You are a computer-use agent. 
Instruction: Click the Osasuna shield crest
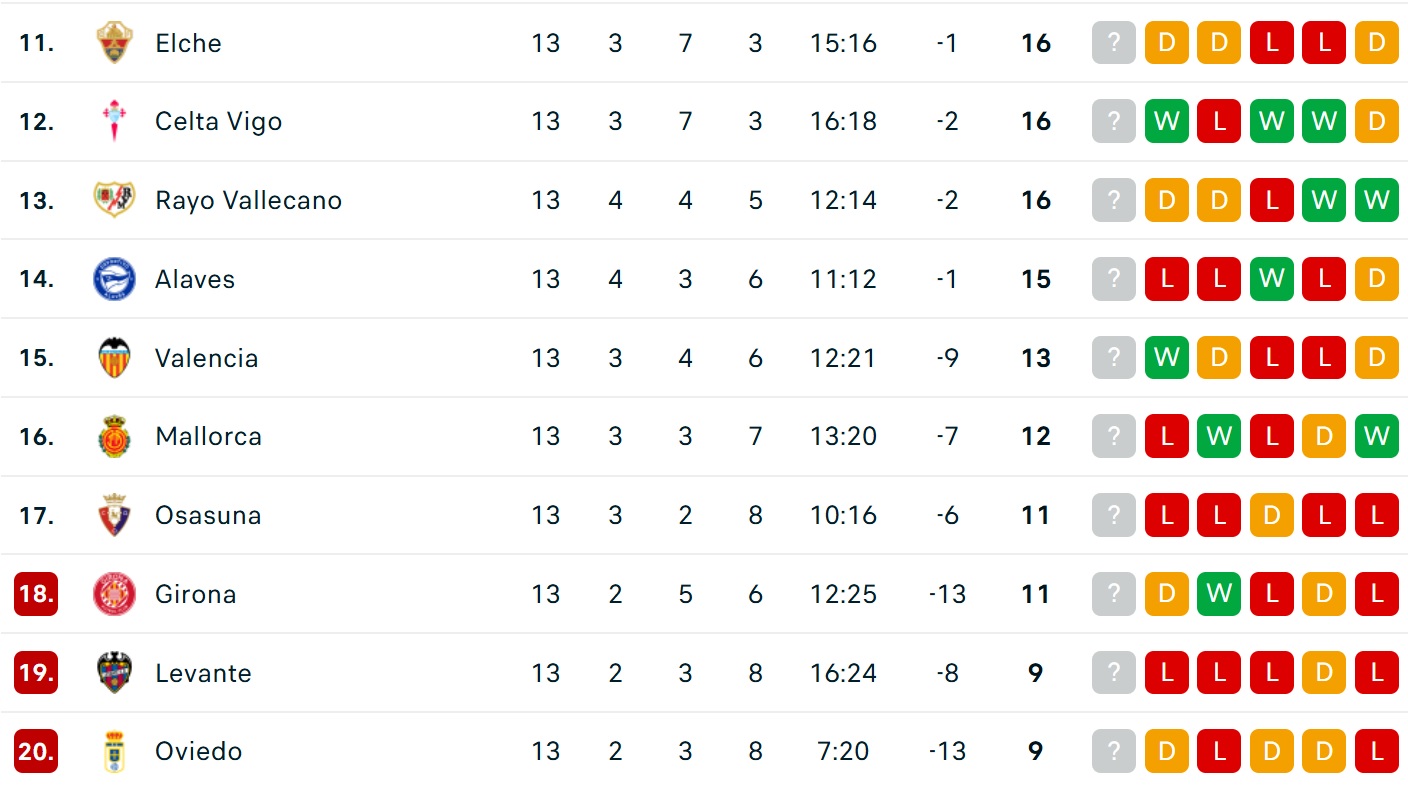[114, 515]
